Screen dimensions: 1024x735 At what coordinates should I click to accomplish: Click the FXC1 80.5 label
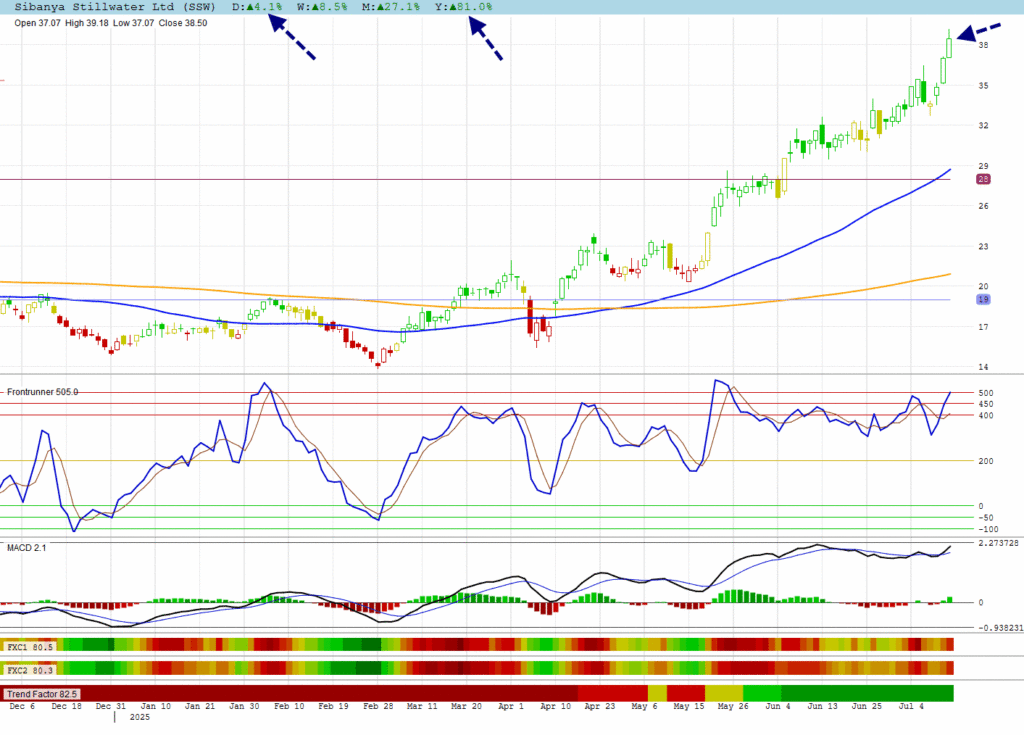tap(30, 647)
